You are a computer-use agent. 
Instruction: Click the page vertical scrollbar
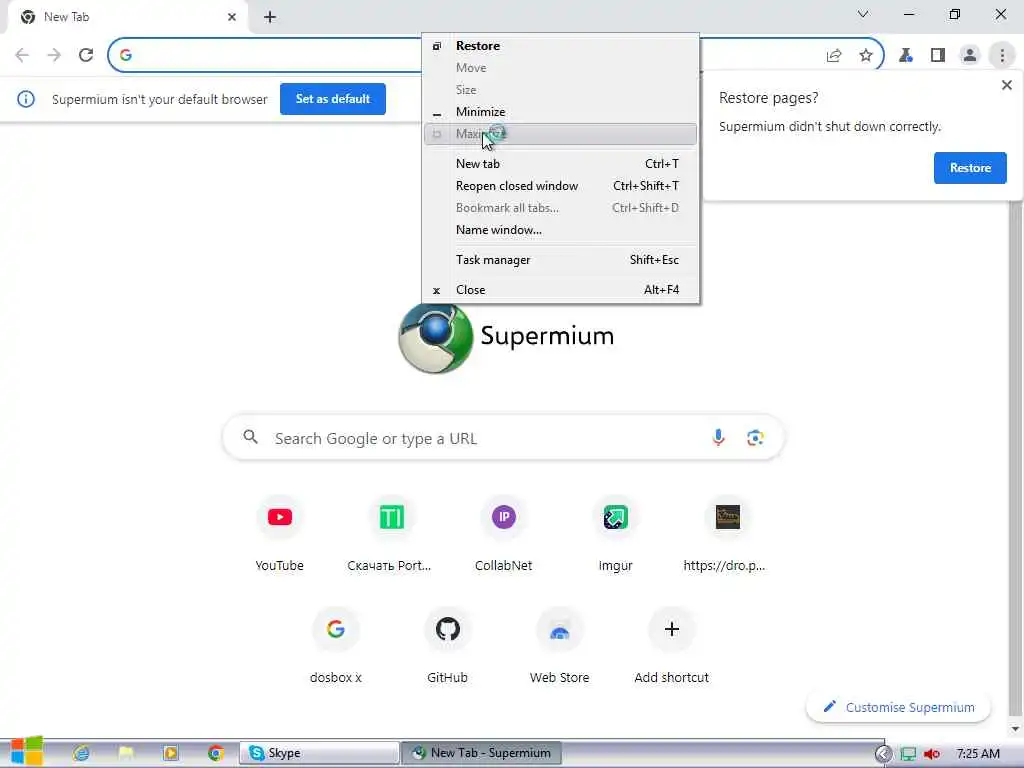[1014, 457]
